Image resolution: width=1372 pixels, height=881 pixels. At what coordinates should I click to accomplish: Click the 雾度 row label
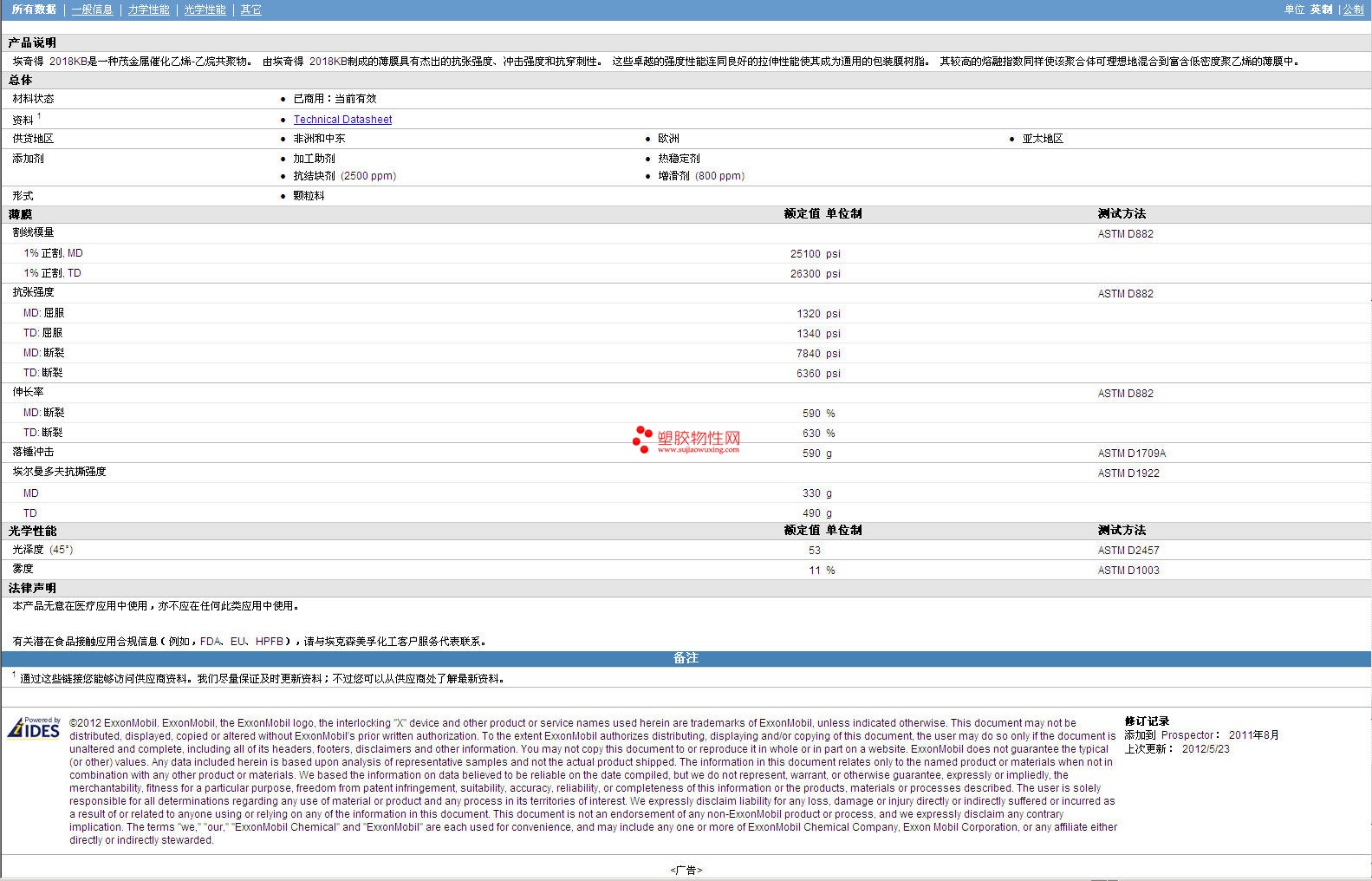23,569
